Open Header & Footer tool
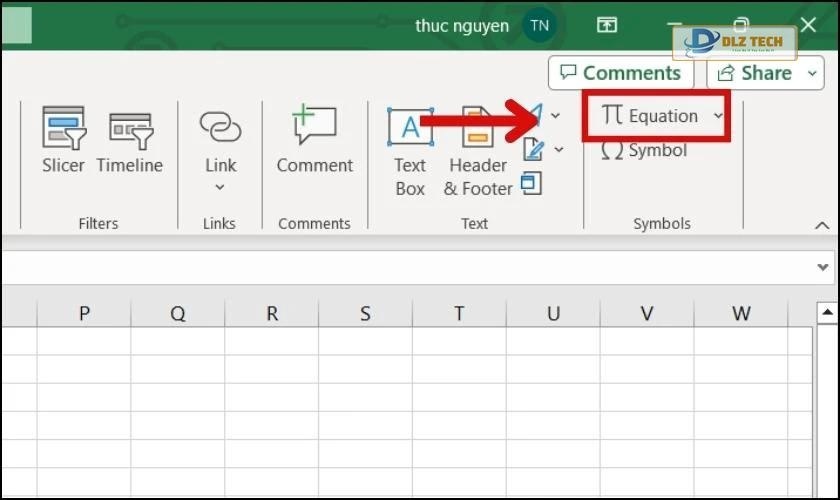The image size is (840, 500). pos(478,150)
